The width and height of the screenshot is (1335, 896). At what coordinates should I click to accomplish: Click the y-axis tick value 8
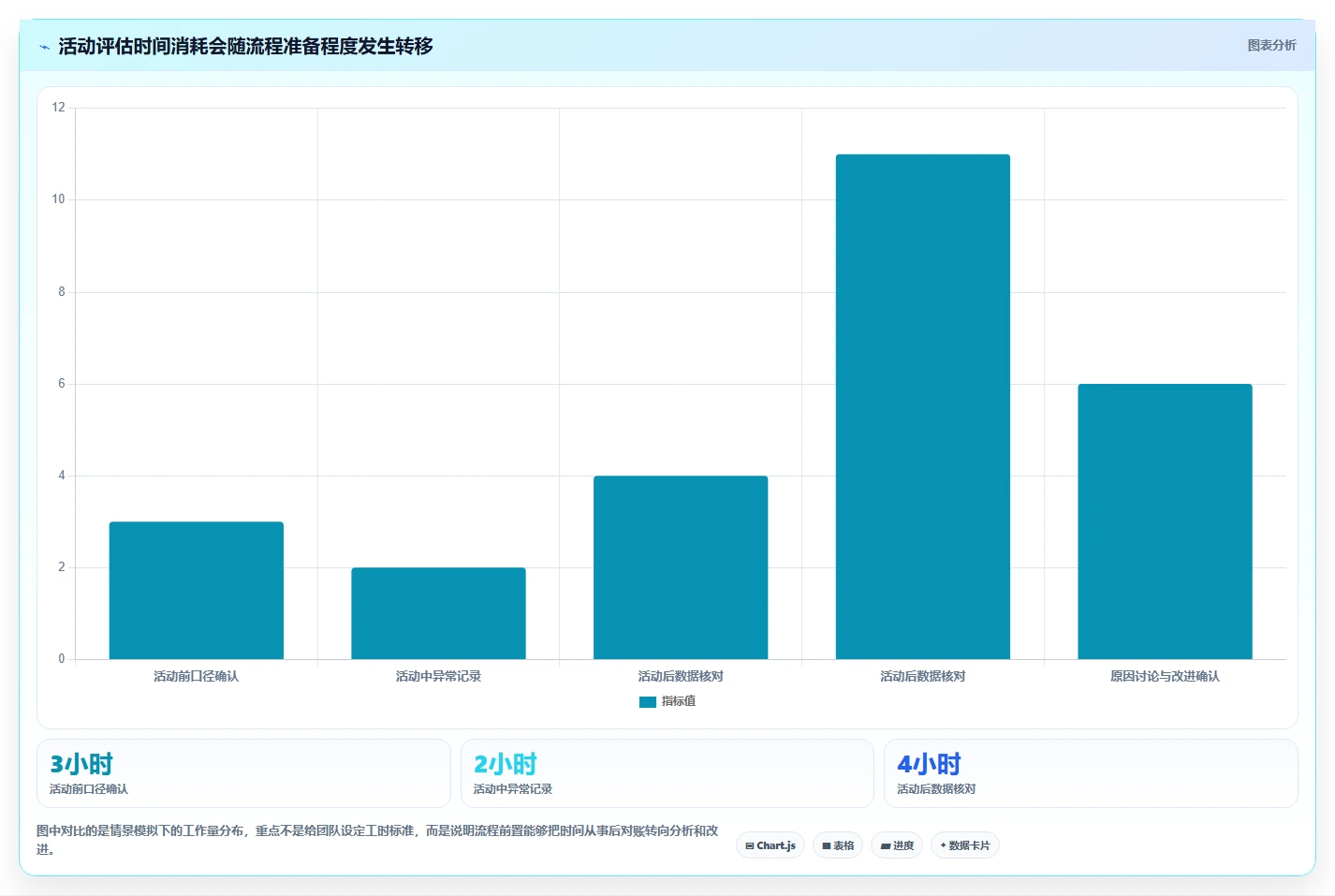(x=62, y=292)
